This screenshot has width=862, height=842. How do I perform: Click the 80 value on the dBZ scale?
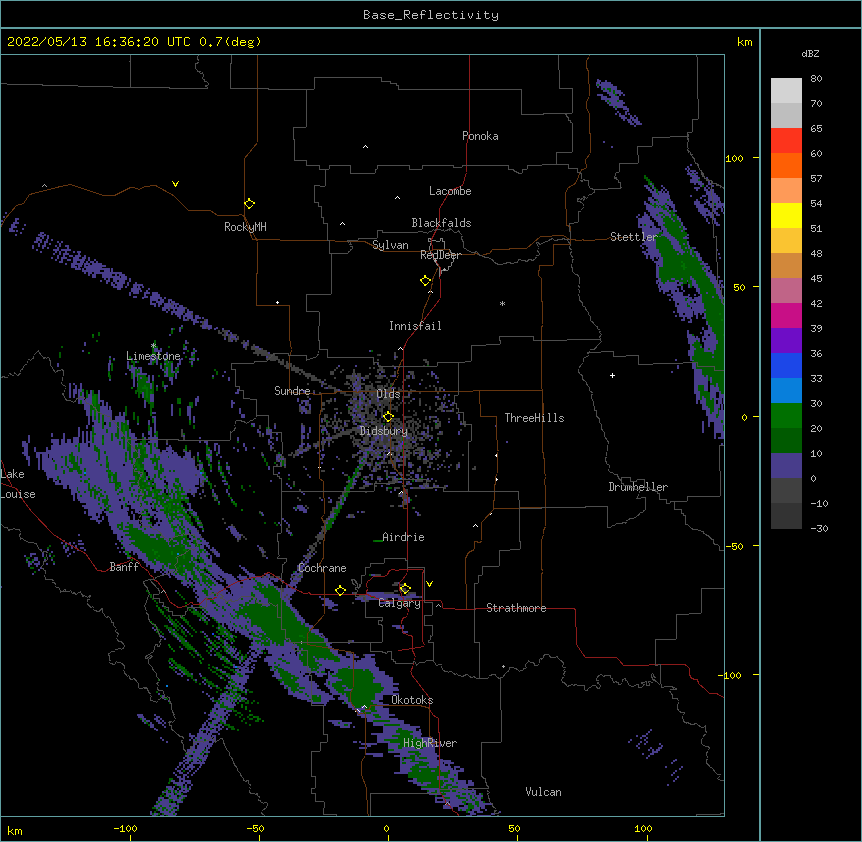click(816, 79)
